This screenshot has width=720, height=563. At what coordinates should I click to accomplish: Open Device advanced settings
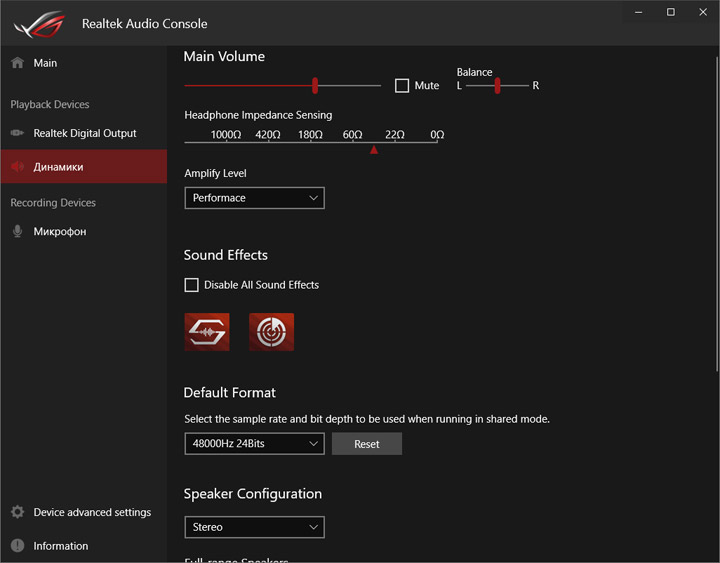click(92, 512)
